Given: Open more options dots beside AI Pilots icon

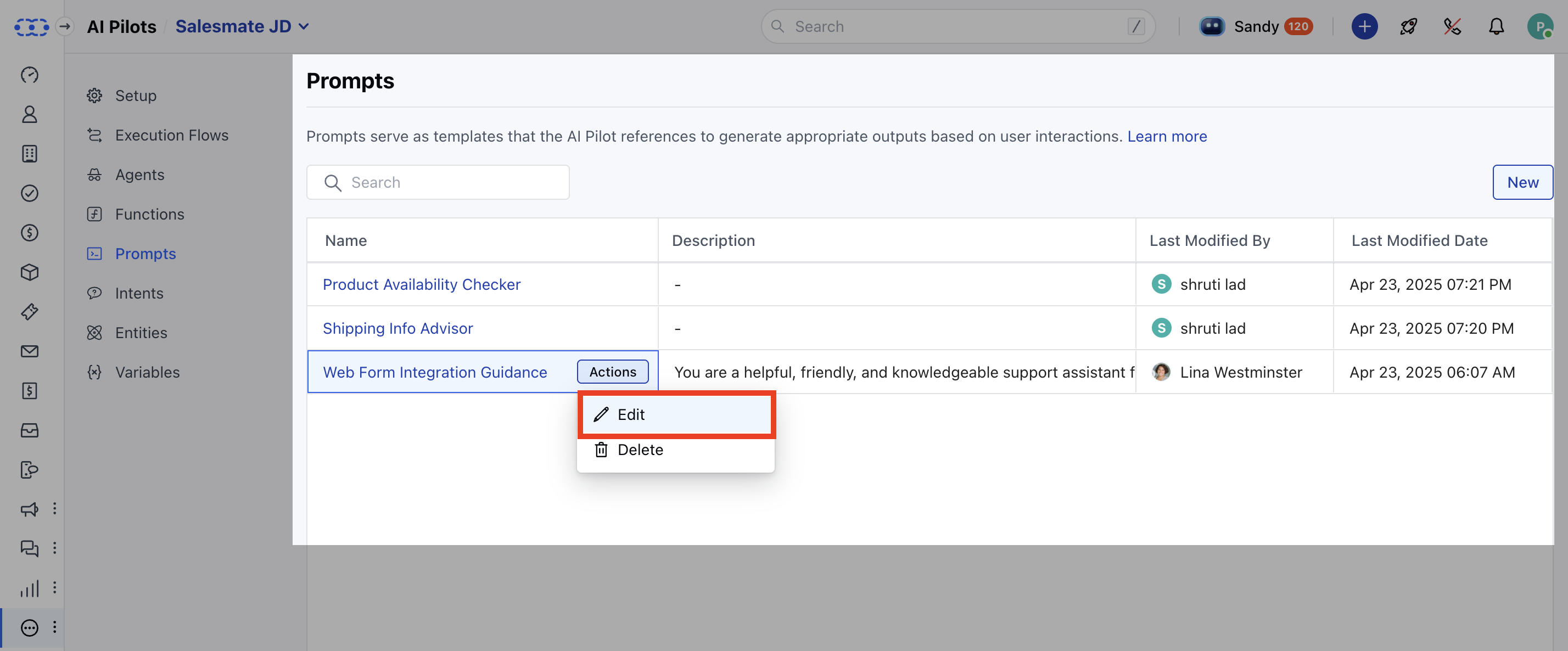Looking at the screenshot, I should click(55, 627).
